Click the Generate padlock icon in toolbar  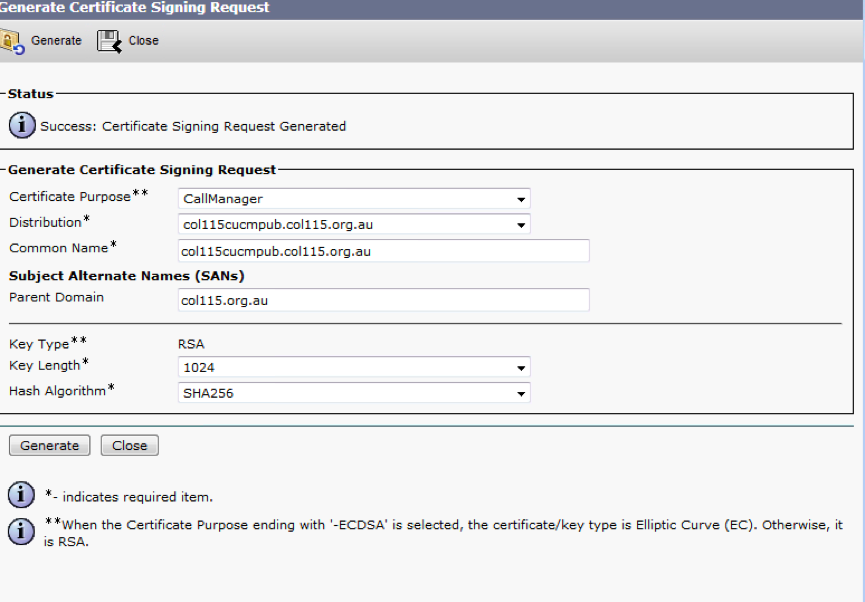coord(12,41)
